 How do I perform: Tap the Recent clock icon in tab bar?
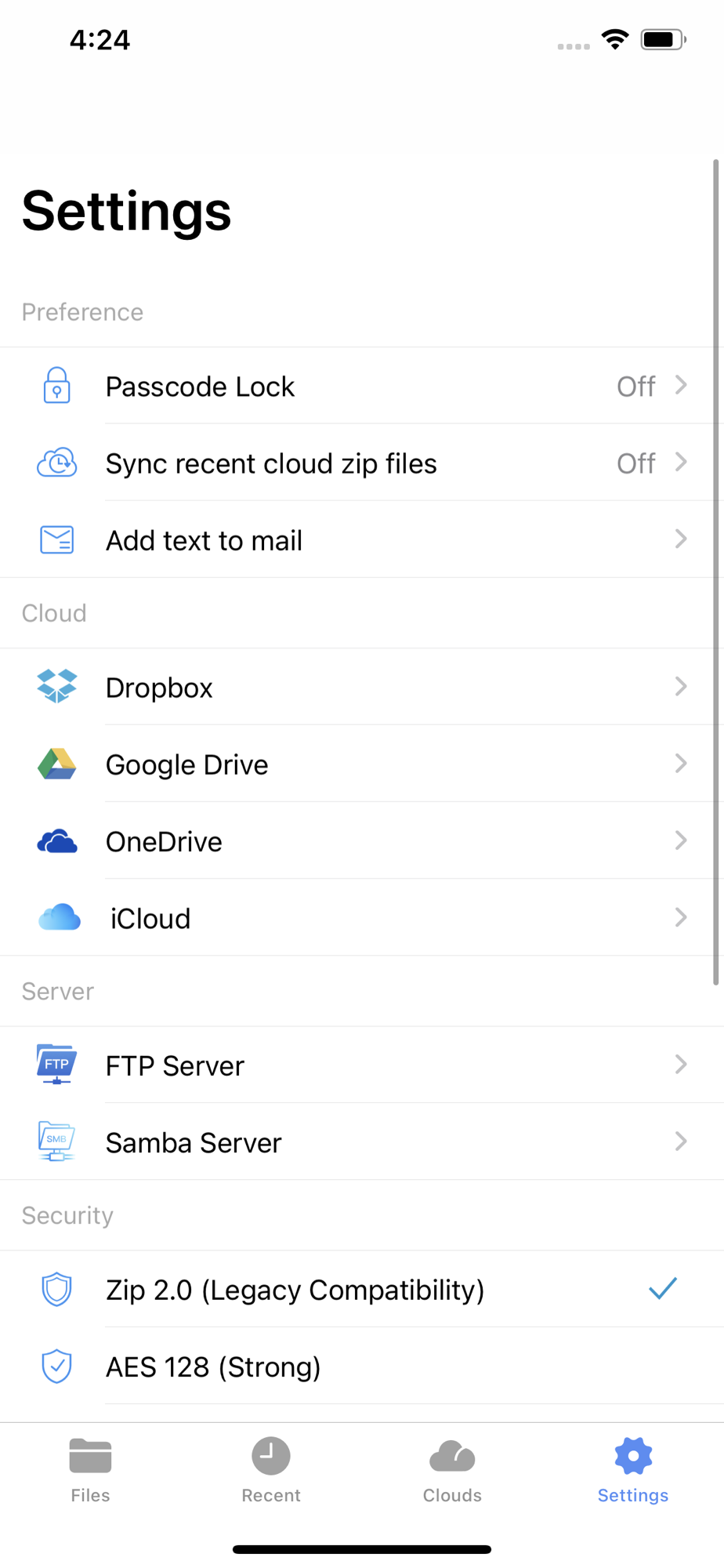pos(271,1456)
